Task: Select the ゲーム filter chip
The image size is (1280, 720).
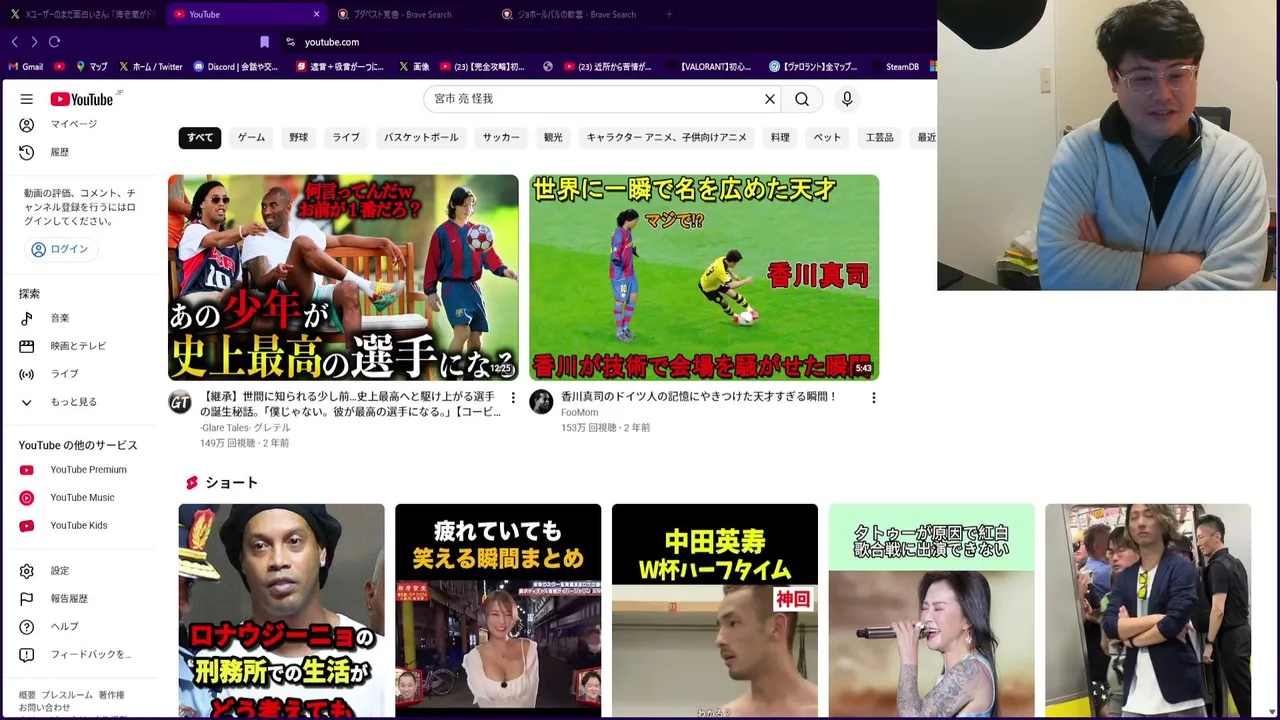Action: [251, 137]
